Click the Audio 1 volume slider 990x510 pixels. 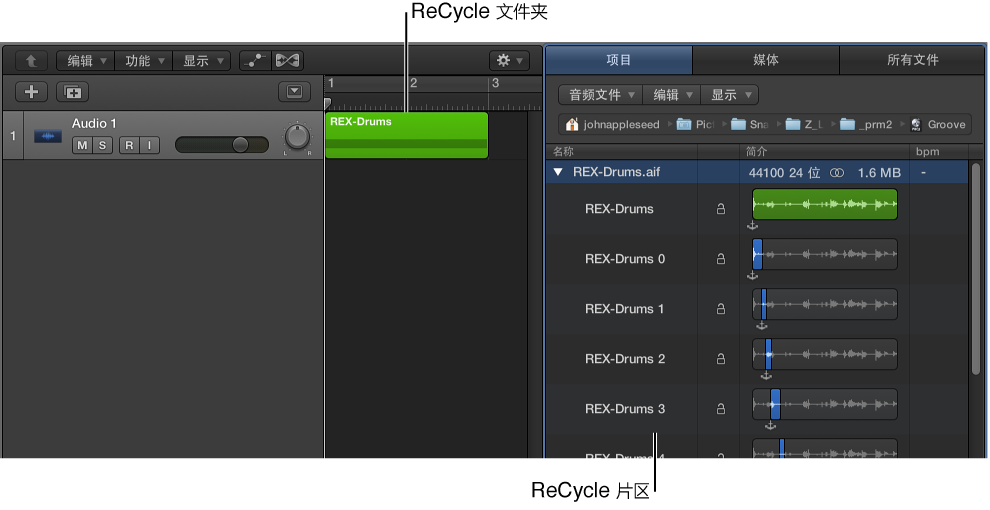click(222, 145)
